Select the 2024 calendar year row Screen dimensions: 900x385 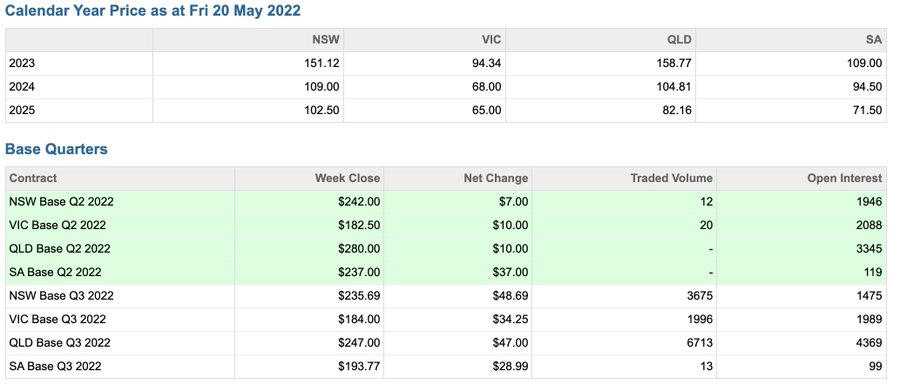tap(445, 87)
